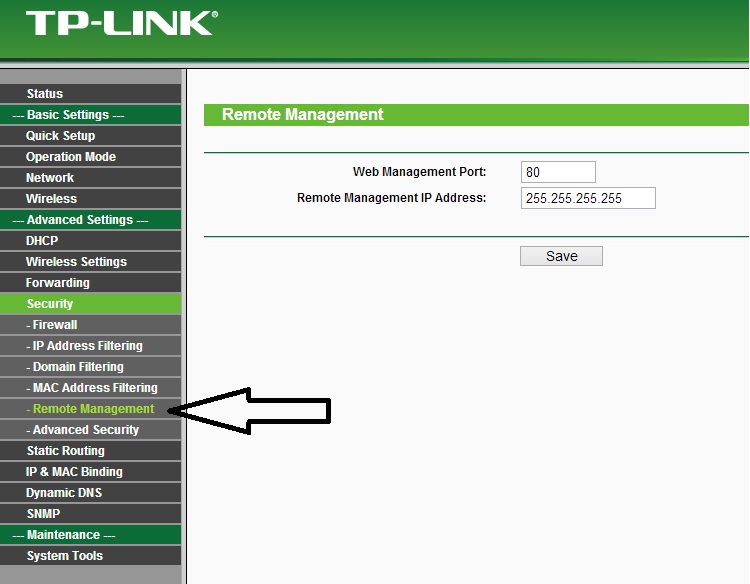Go to Operation Mode settings
The image size is (750, 584).
click(90, 157)
